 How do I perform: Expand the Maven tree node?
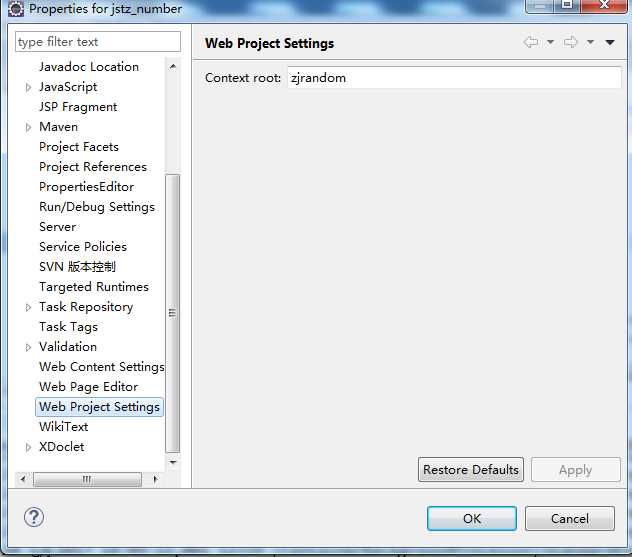(28, 127)
